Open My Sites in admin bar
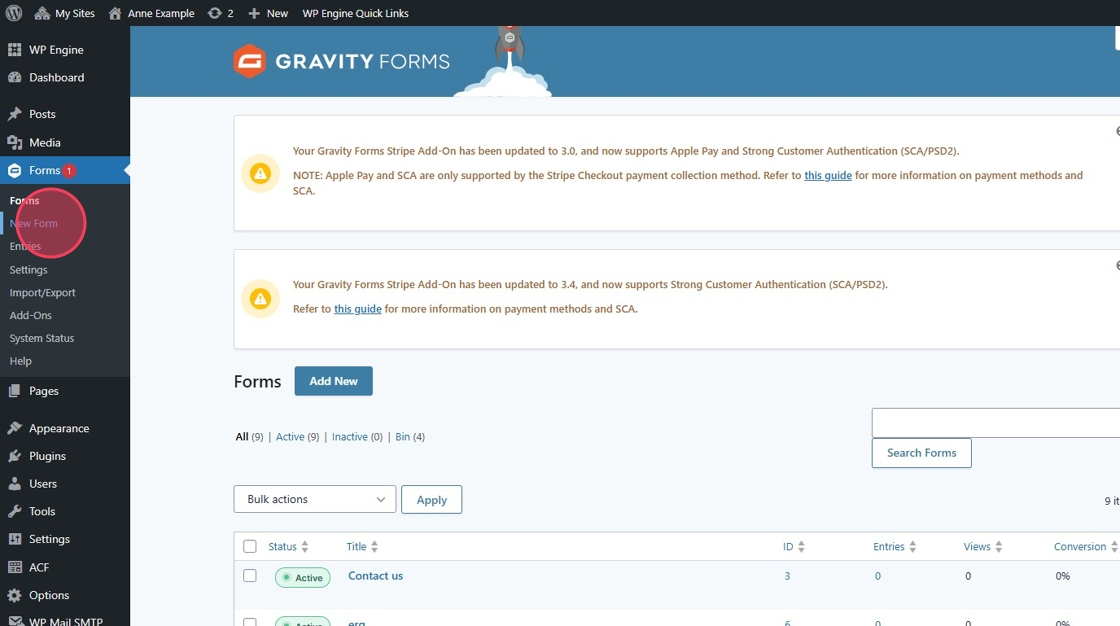This screenshot has width=1120, height=626. coord(65,13)
